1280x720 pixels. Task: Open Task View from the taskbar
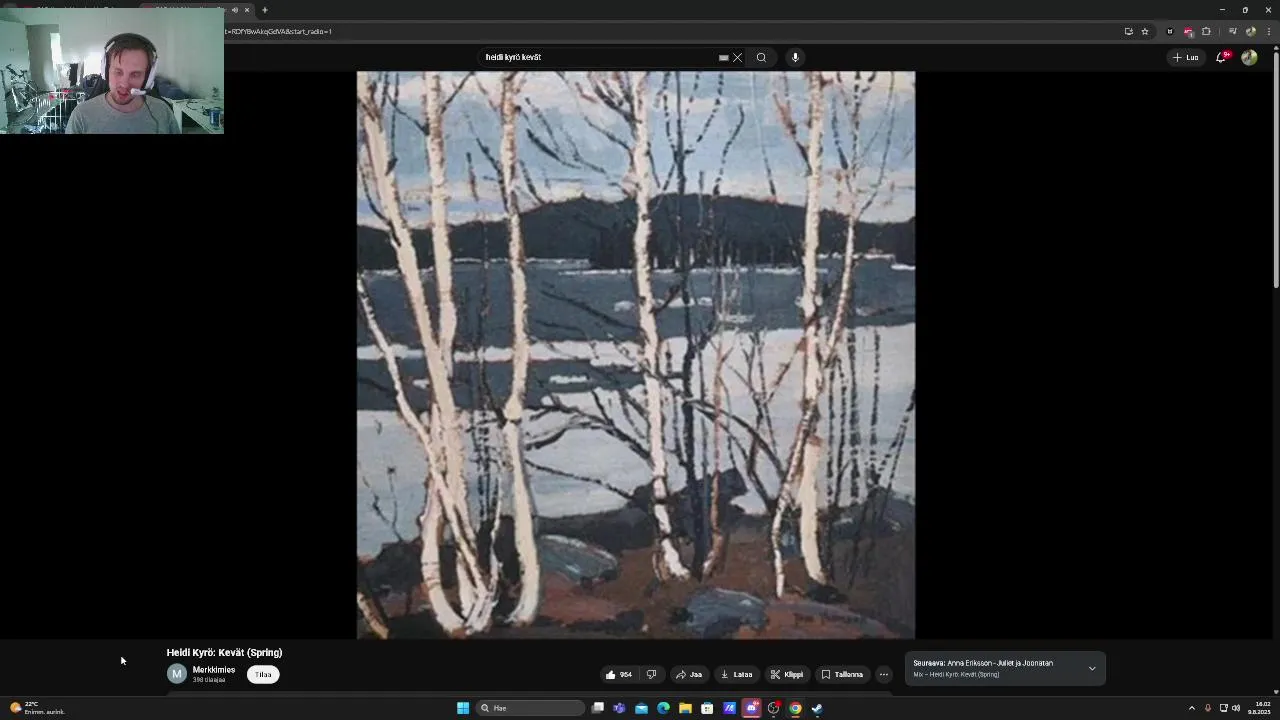point(598,708)
